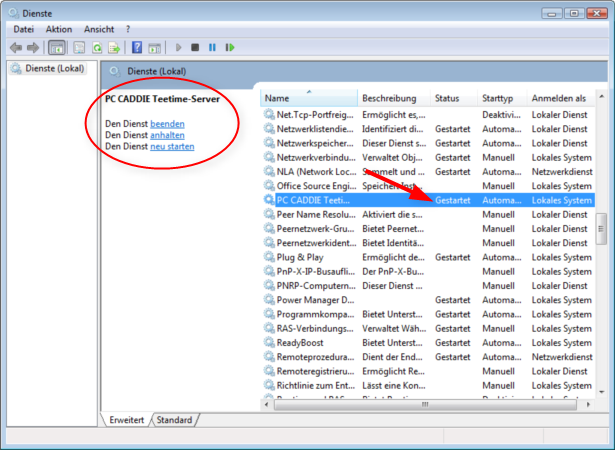
Task: Click the back arrow toolbar icon
Action: coord(15,47)
